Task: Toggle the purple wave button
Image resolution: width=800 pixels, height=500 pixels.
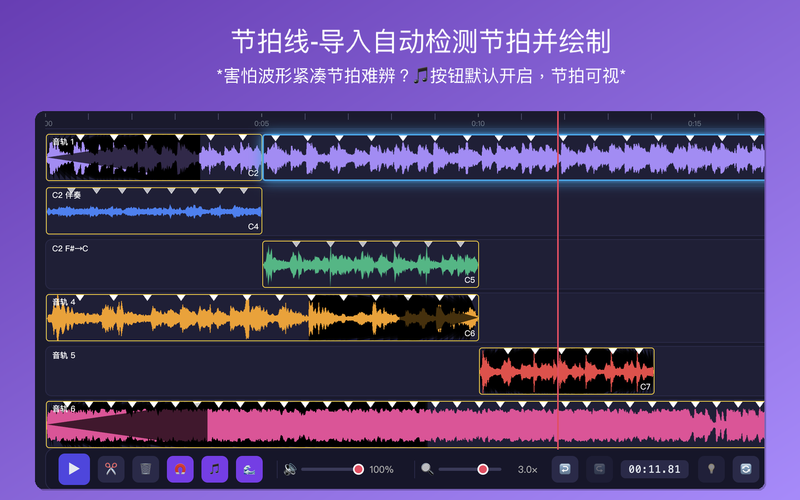Action: point(249,469)
